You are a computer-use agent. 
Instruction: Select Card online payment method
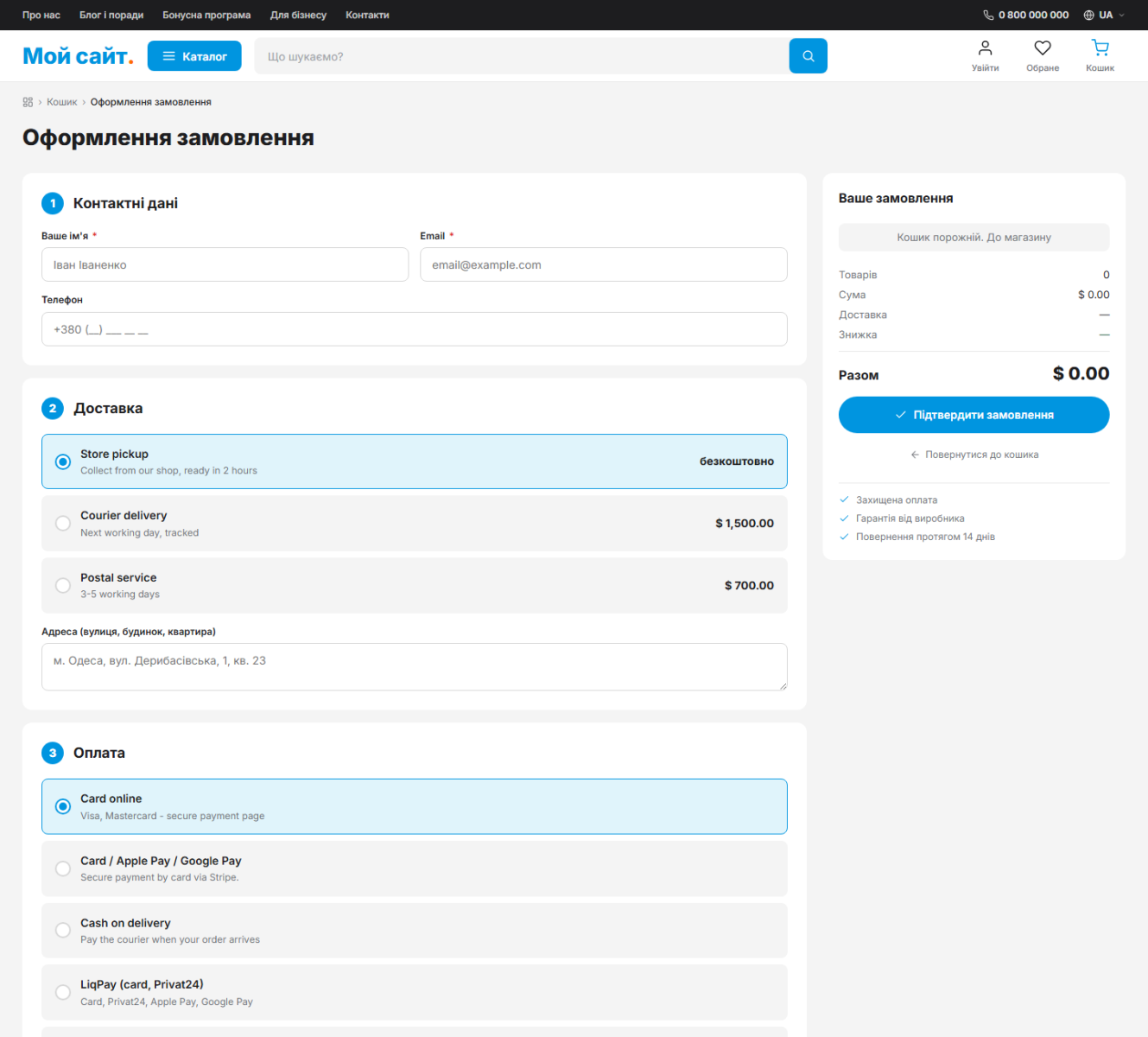(x=415, y=806)
